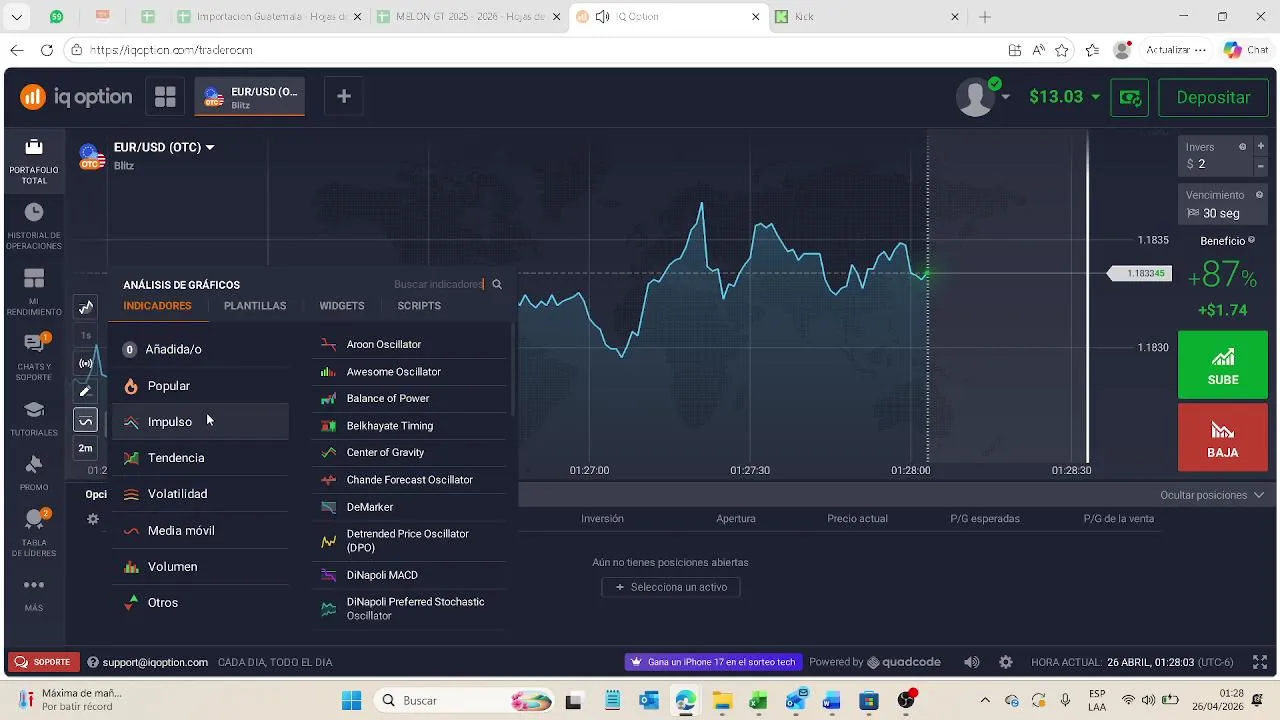1280x720 pixels.
Task: Open Portafolio Total in the sidebar
Action: [x=34, y=160]
